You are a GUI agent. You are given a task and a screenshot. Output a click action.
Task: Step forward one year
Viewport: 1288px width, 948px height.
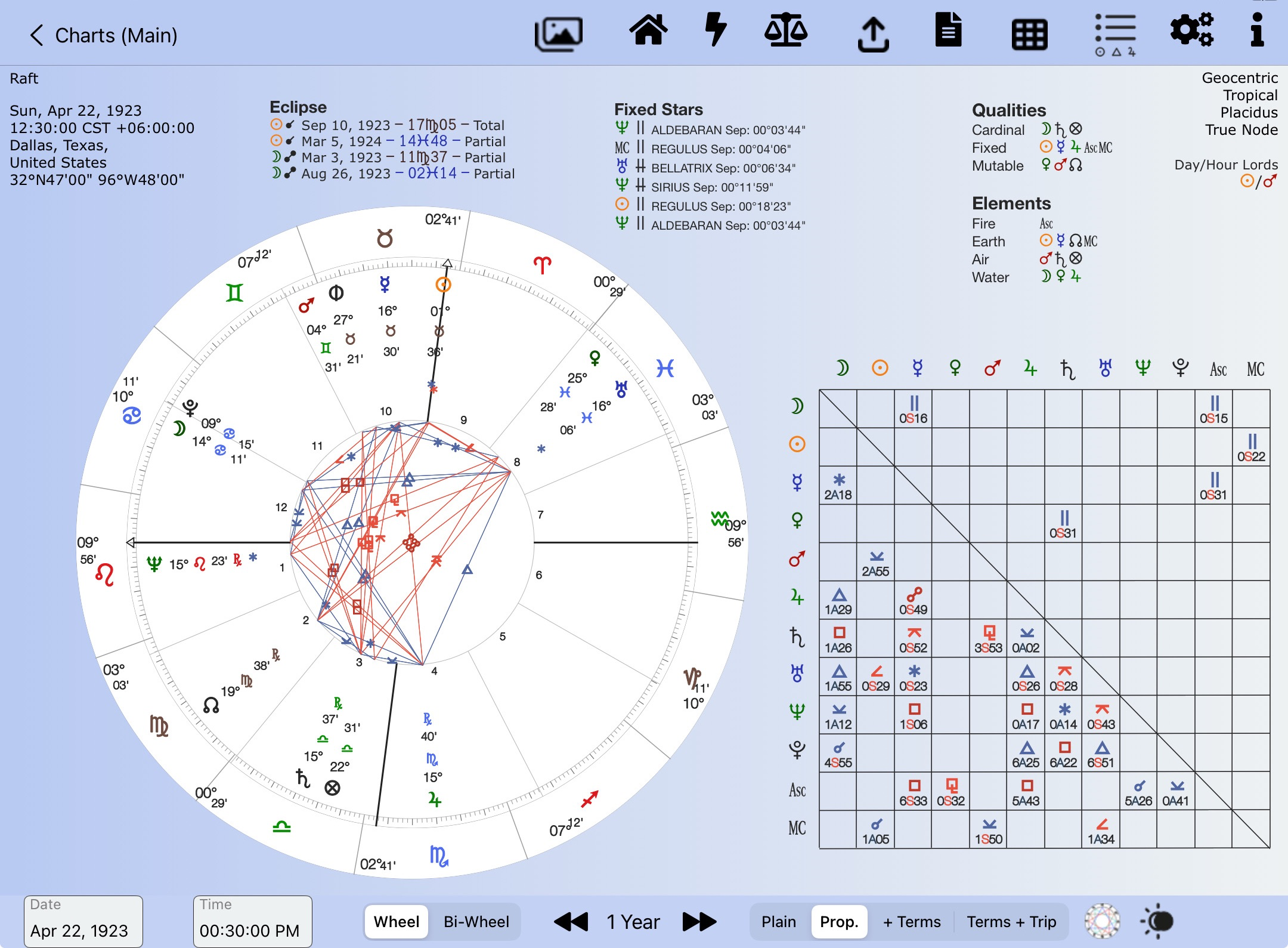point(699,922)
